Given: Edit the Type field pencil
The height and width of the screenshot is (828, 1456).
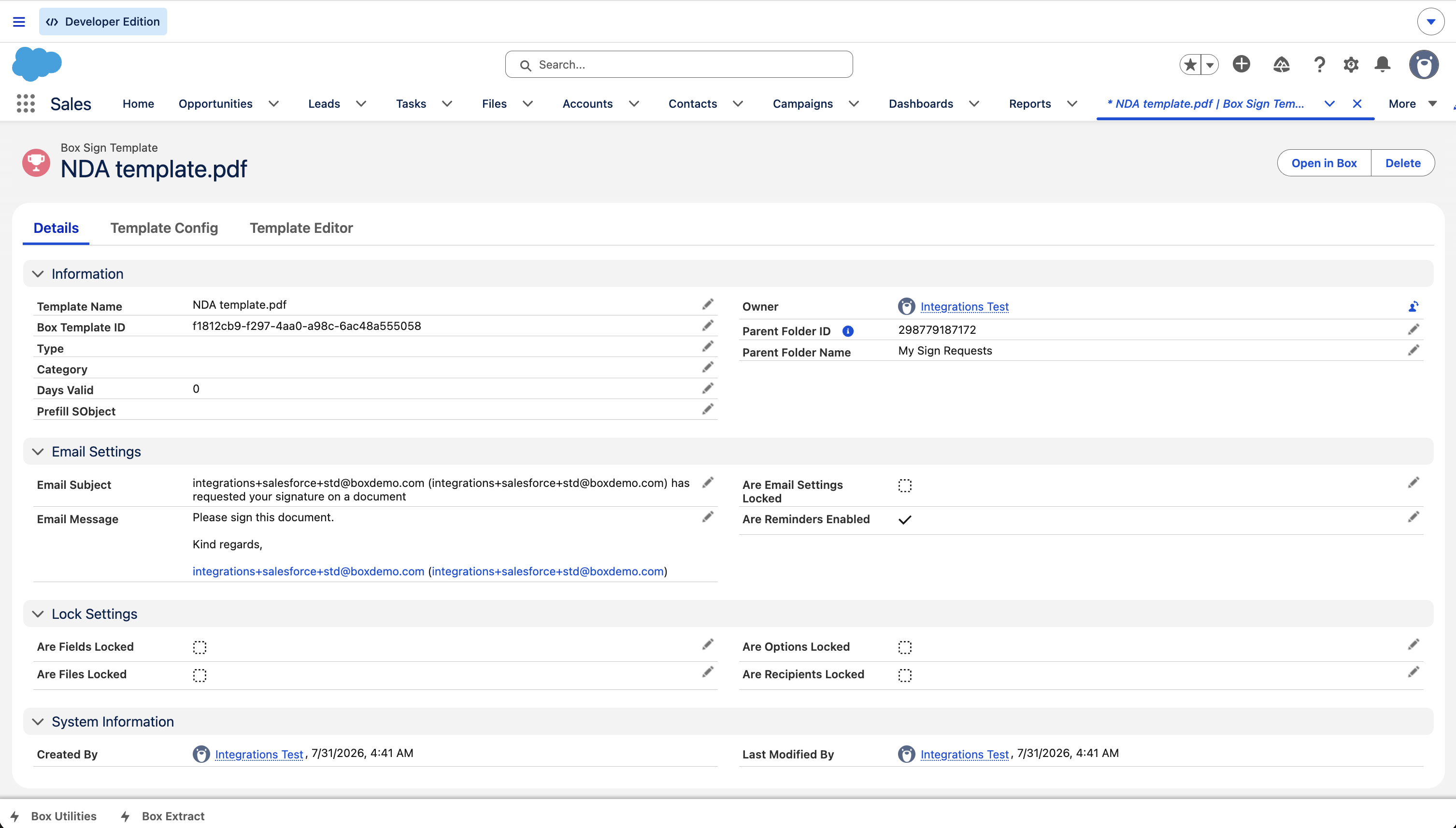Looking at the screenshot, I should pos(708,346).
